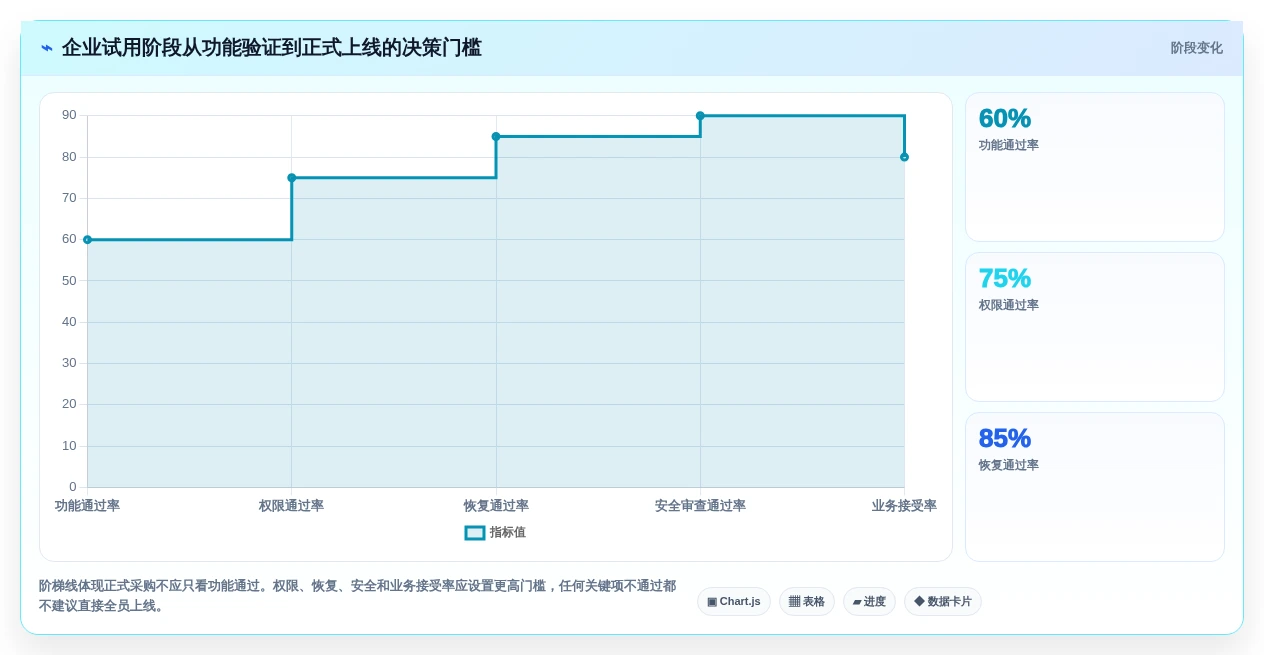This screenshot has height=655, width=1264.
Task: Click the y-axis tick label 50
Action: click(69, 281)
